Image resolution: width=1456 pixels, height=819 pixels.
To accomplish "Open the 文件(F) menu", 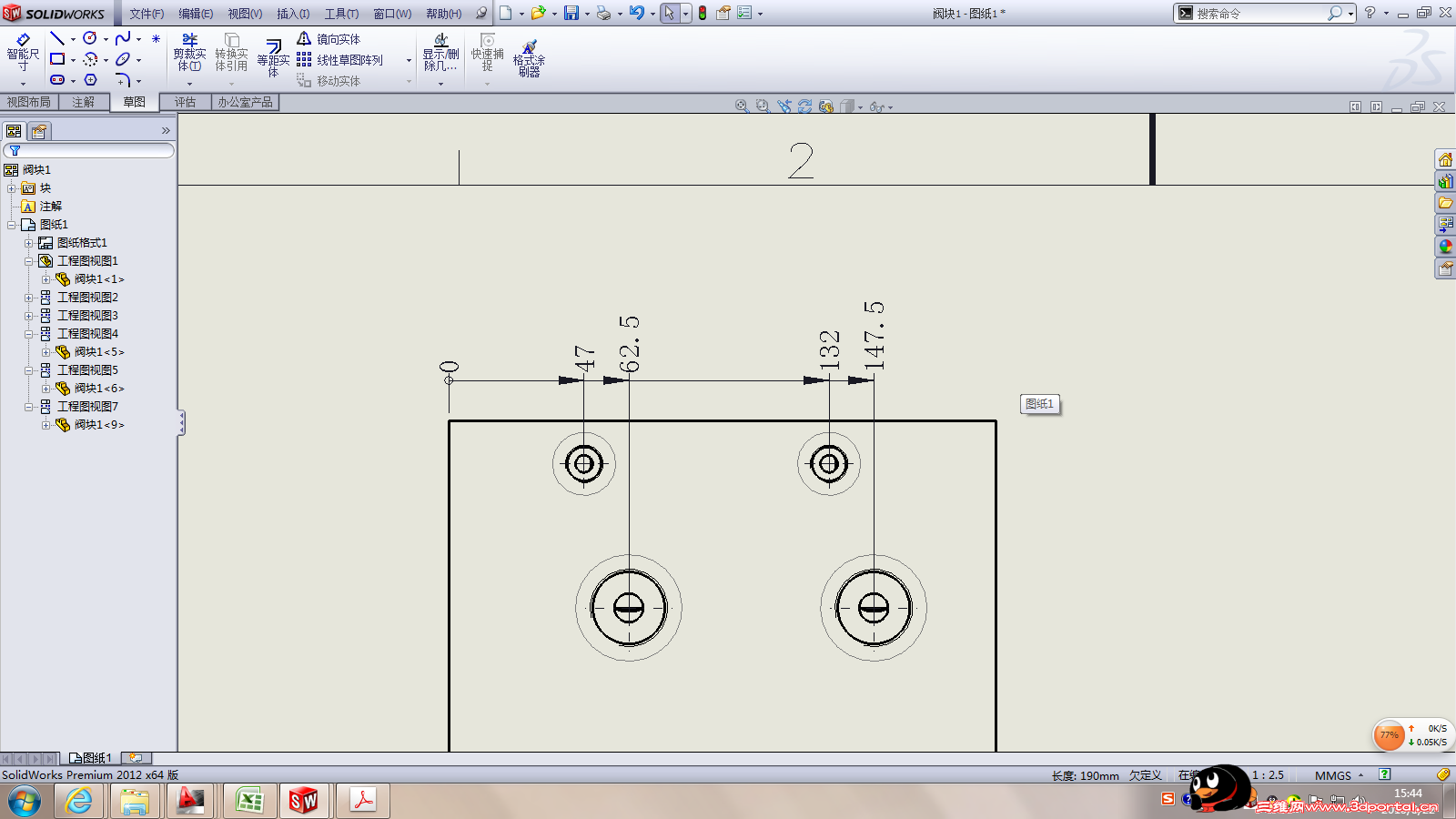I will coord(147,14).
